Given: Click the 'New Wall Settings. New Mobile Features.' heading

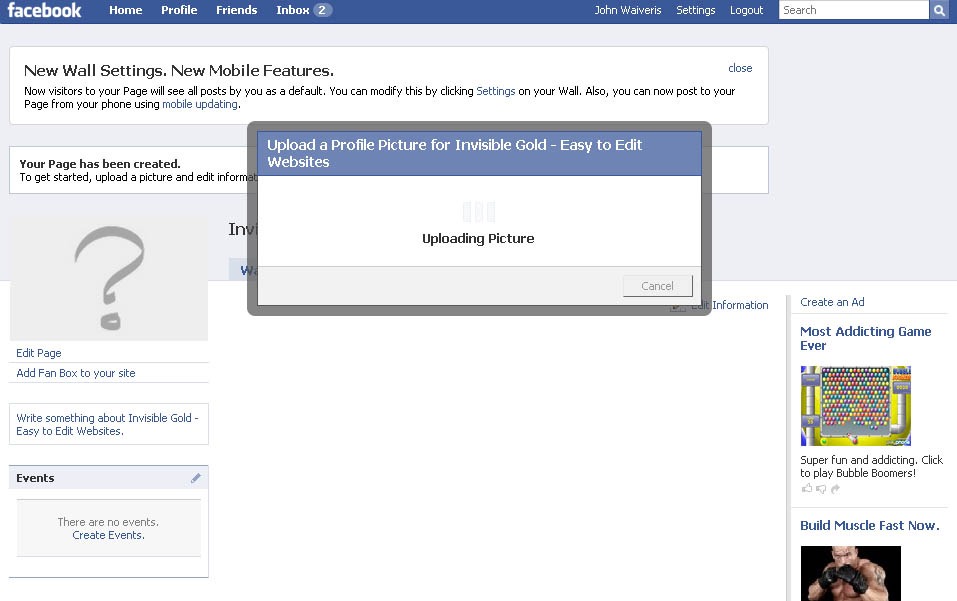Looking at the screenshot, I should tap(179, 71).
